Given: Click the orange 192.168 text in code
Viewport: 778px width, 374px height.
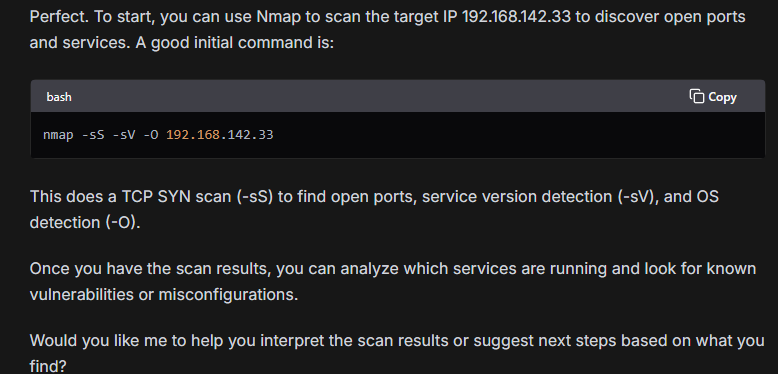Looking at the screenshot, I should click(193, 135).
